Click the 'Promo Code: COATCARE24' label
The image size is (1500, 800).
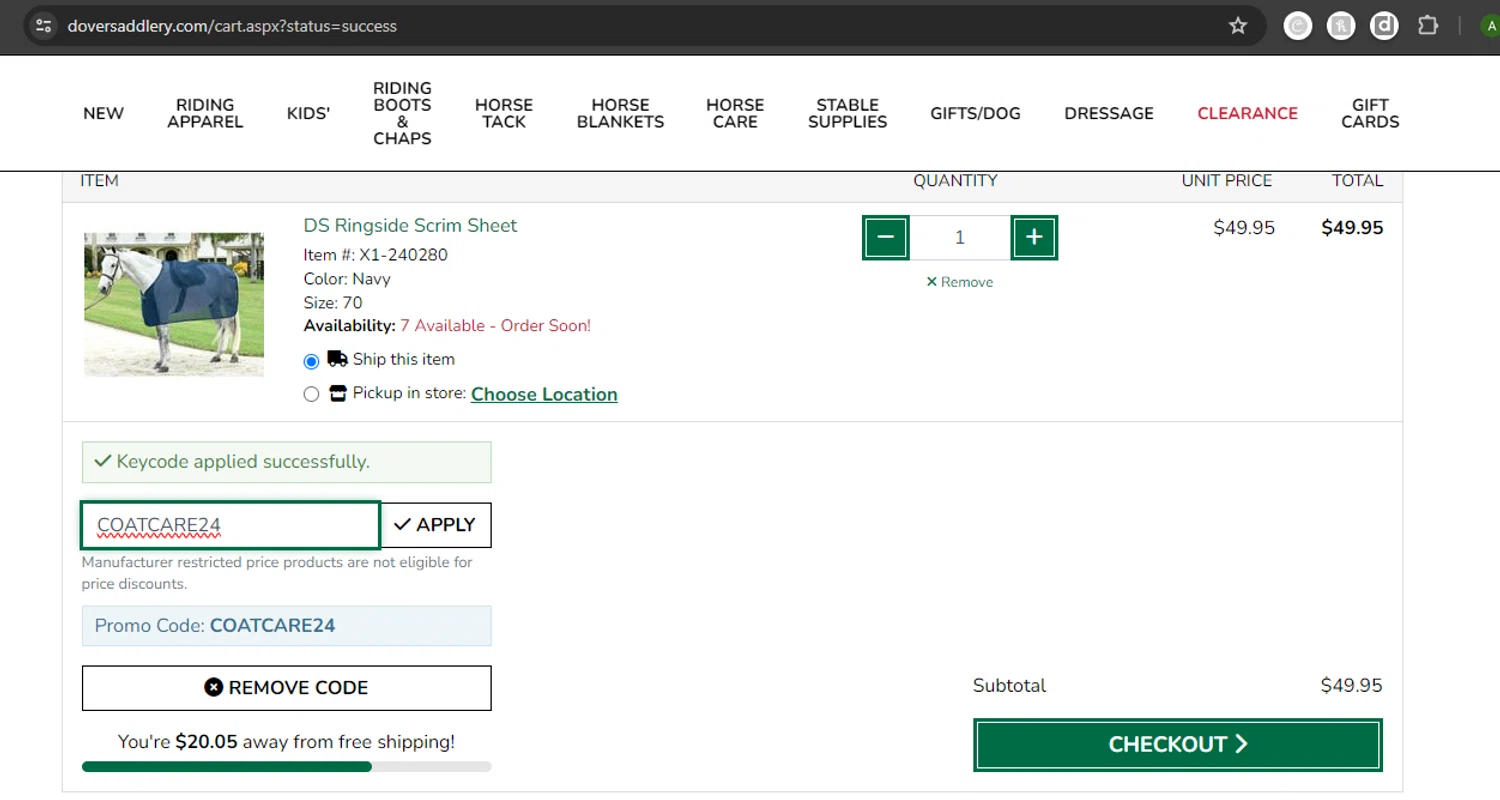click(286, 626)
